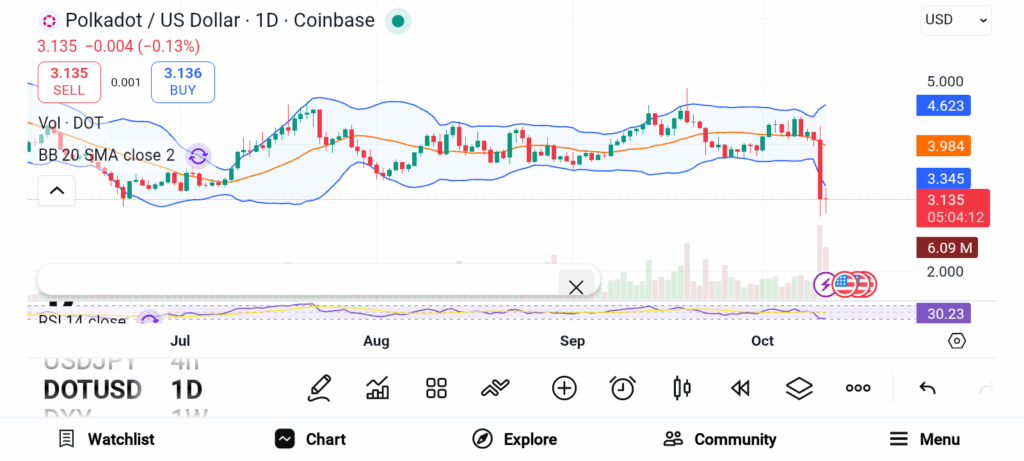Open the four-squares layout grid icon

tap(436, 388)
